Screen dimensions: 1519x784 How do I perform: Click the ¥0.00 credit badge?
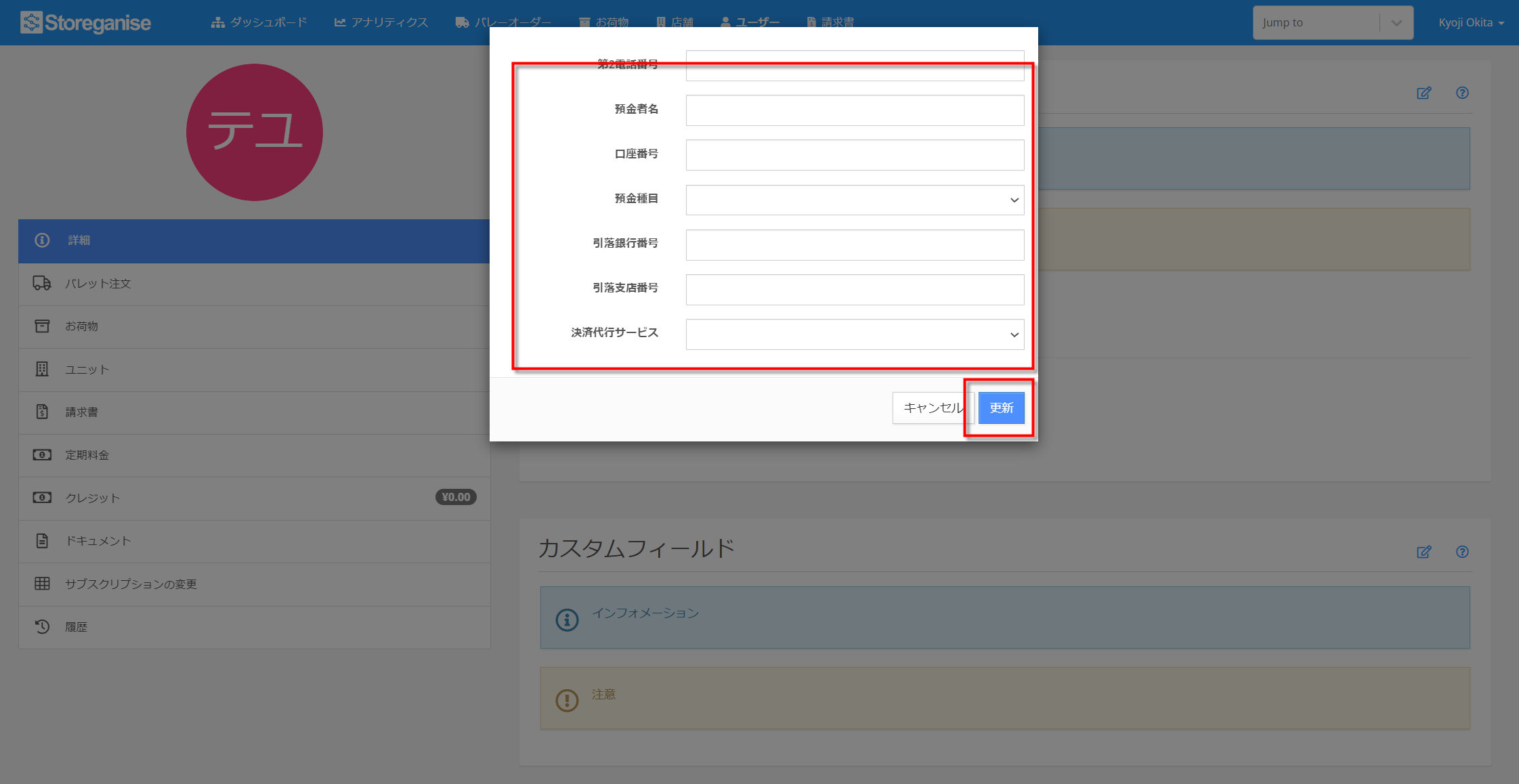(456, 498)
